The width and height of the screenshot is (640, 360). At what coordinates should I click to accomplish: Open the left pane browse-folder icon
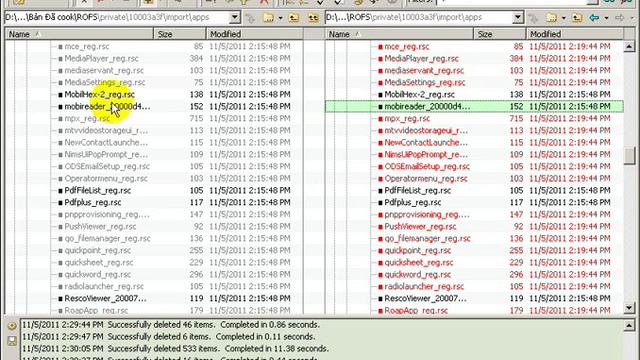[268, 18]
